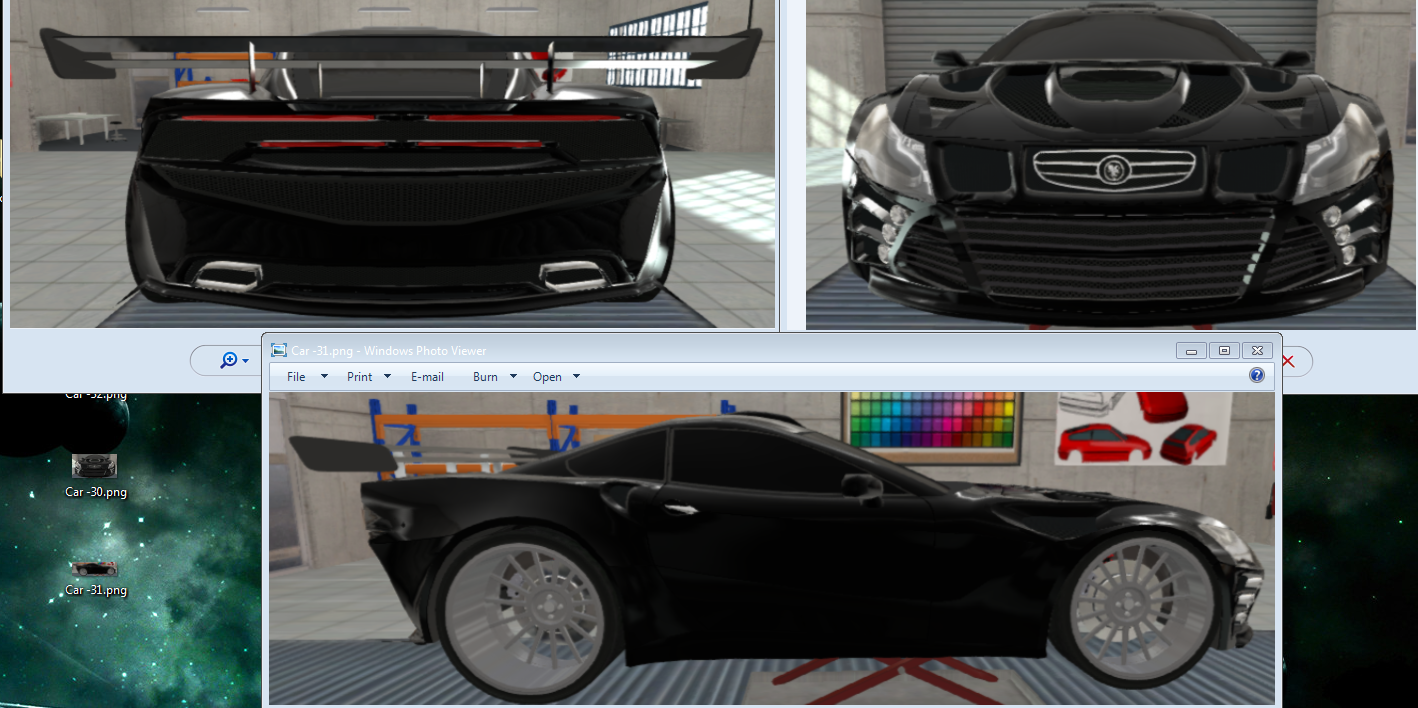1418x708 pixels.
Task: Click the magnifier zoom button in back window
Action: pyautogui.click(x=235, y=360)
